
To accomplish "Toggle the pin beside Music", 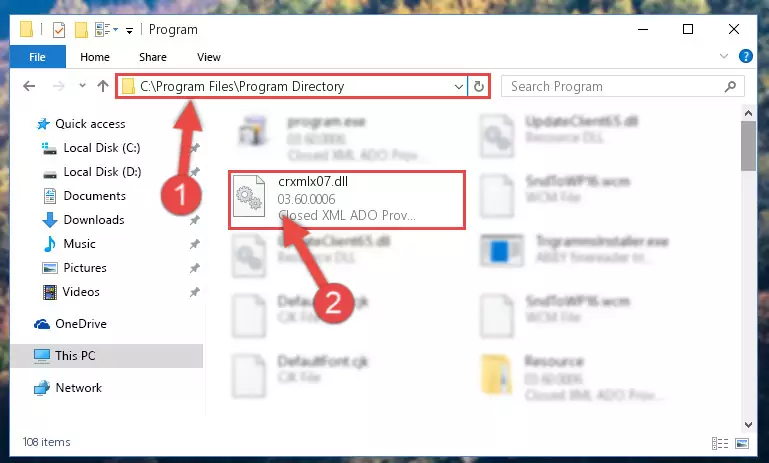I will click(x=195, y=244).
